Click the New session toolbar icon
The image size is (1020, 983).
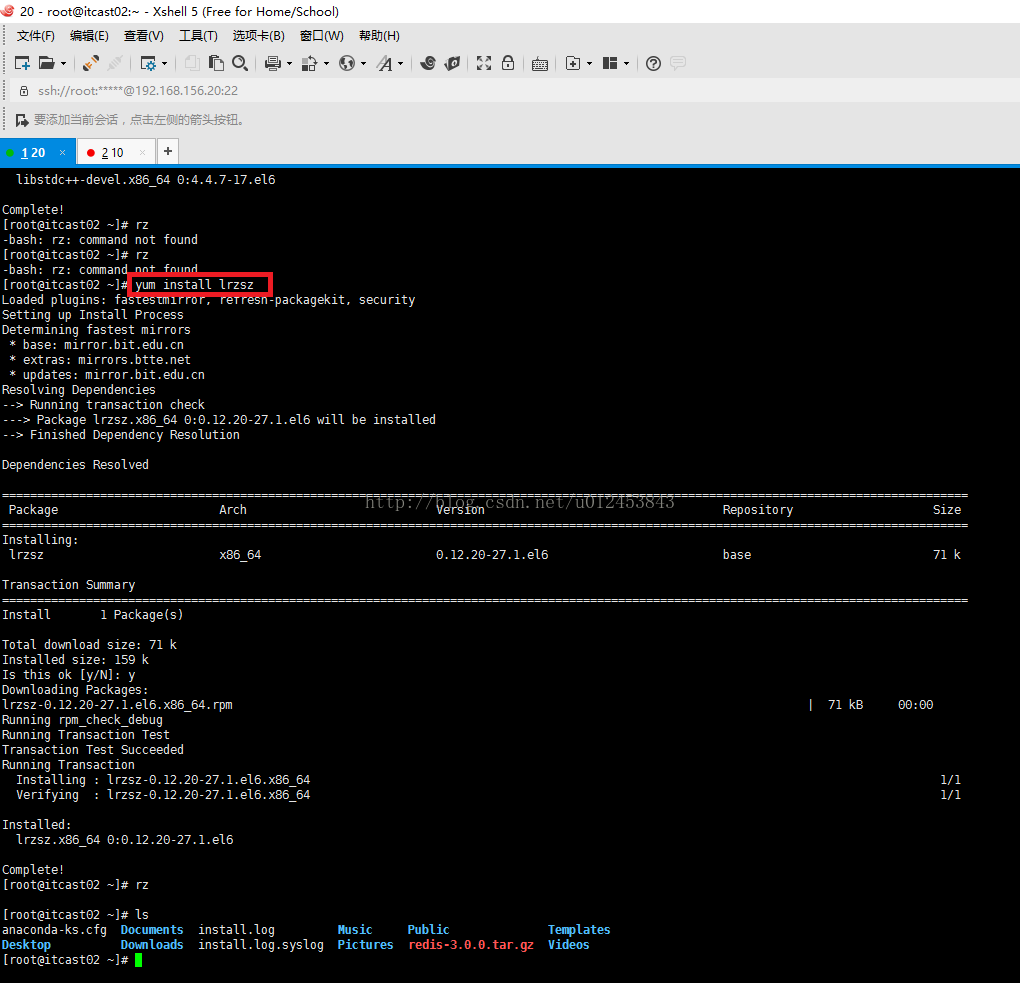pos(22,63)
